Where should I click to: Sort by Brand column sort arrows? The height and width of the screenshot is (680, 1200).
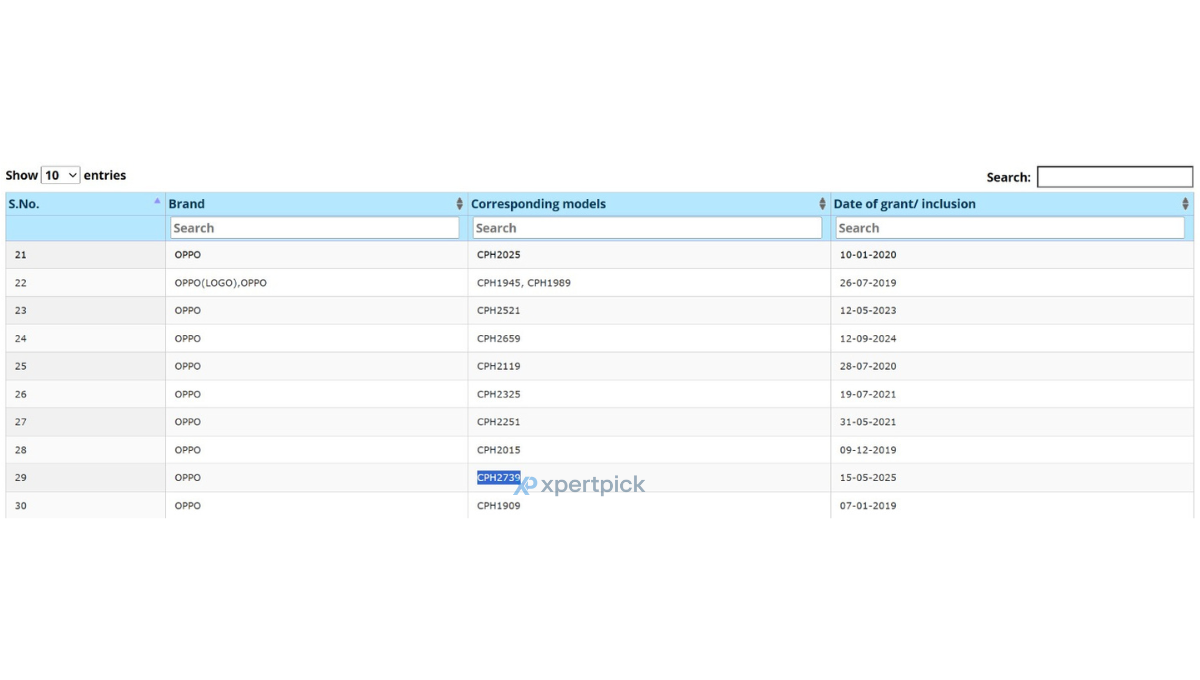460,204
